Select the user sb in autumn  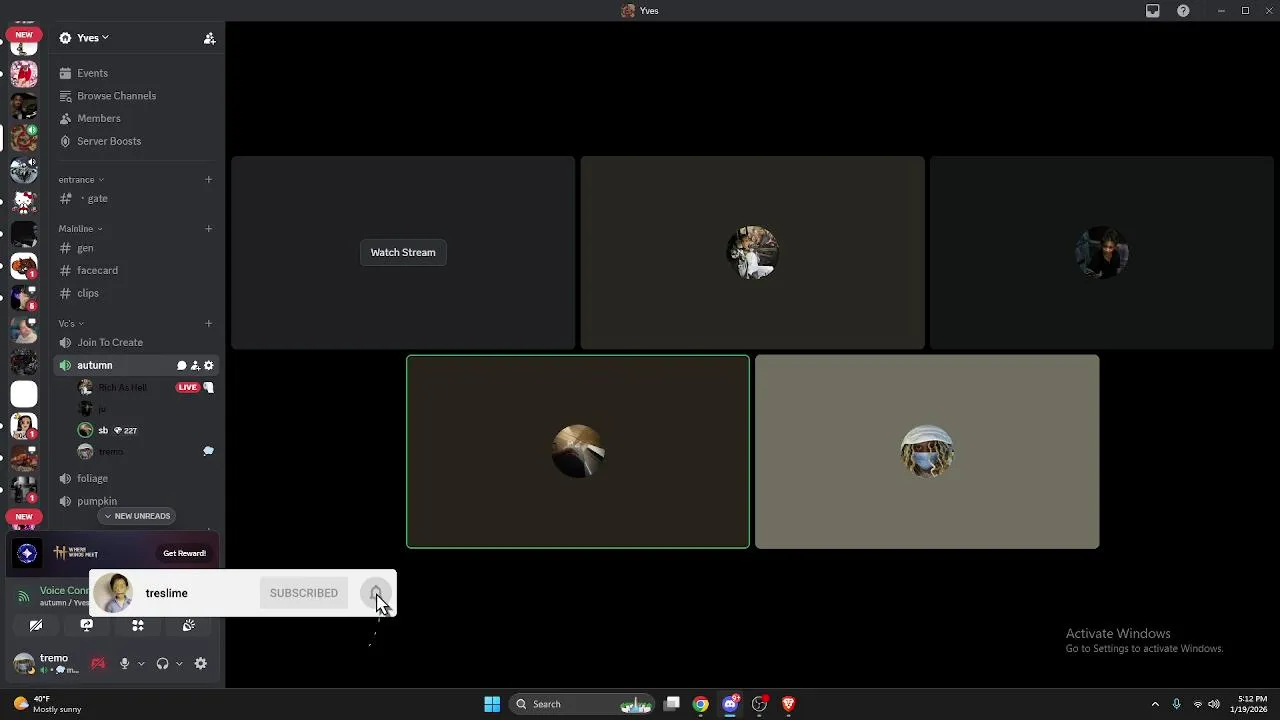(144, 430)
